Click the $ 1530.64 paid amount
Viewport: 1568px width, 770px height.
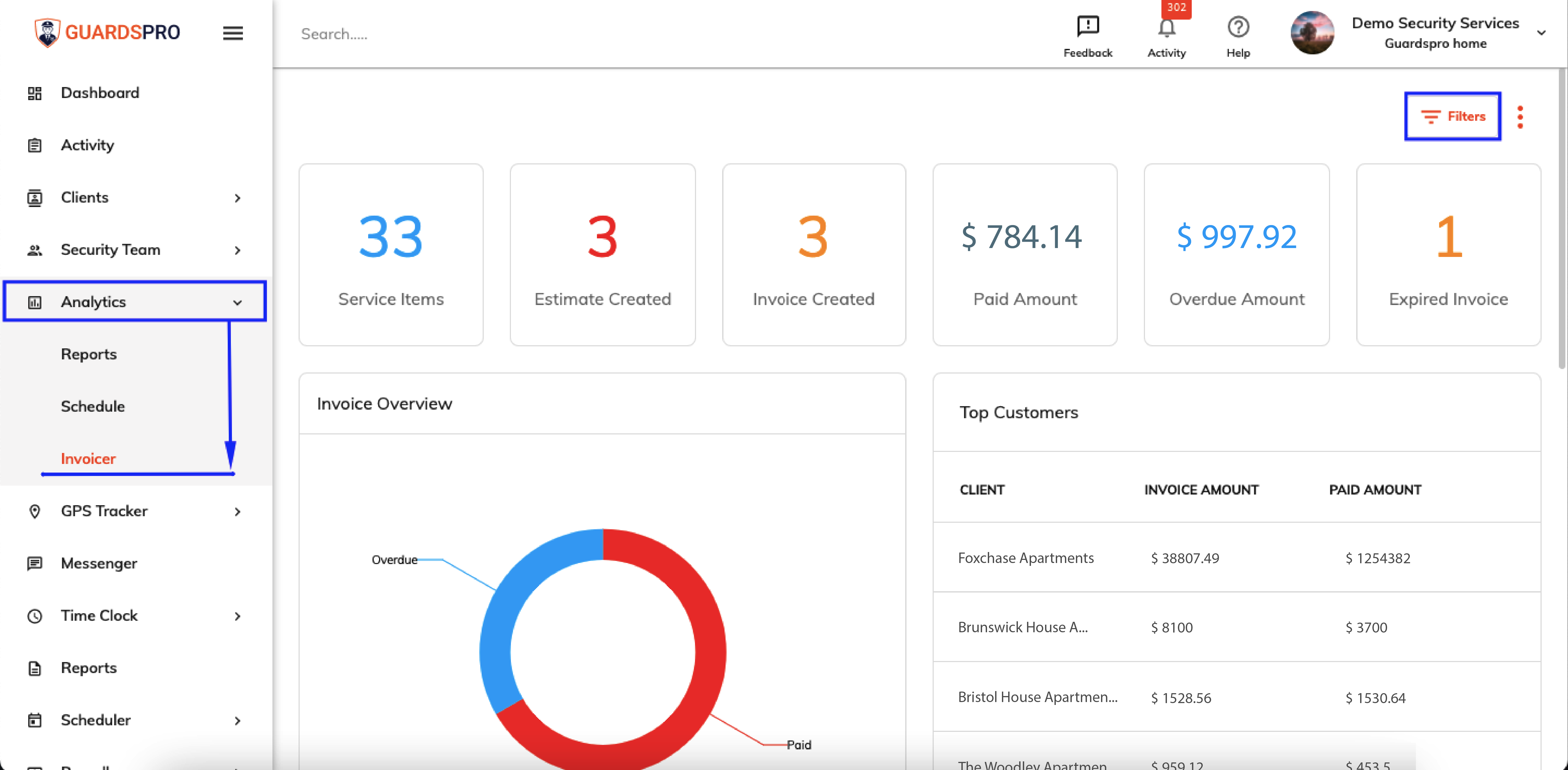tap(1375, 698)
